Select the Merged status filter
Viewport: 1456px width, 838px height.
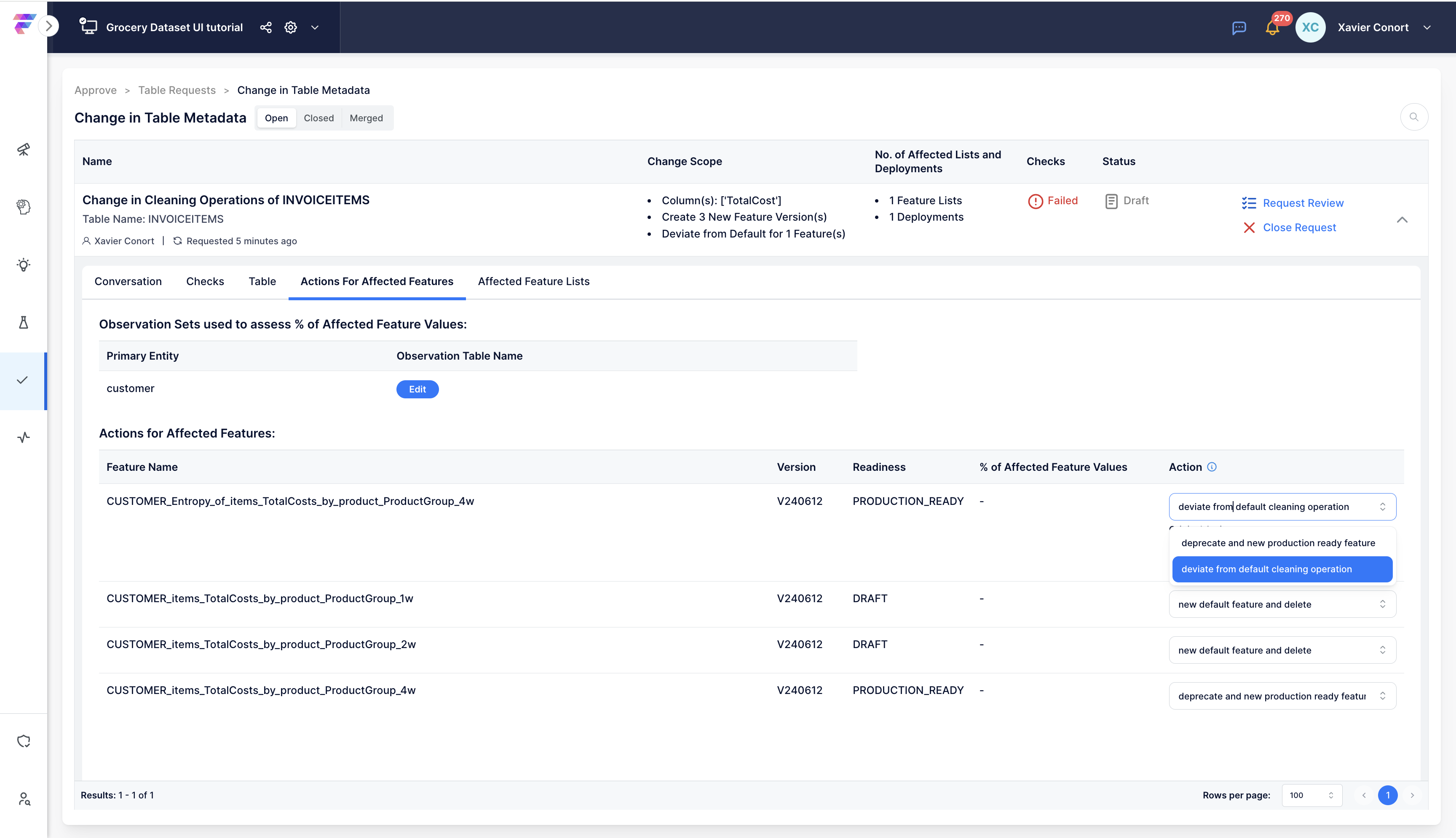pos(366,118)
